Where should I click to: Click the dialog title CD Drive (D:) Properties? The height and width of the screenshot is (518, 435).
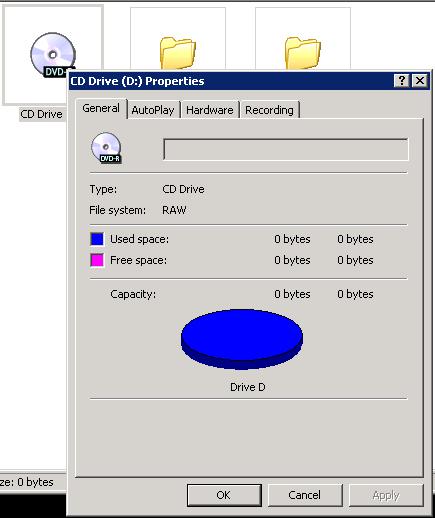(137, 81)
